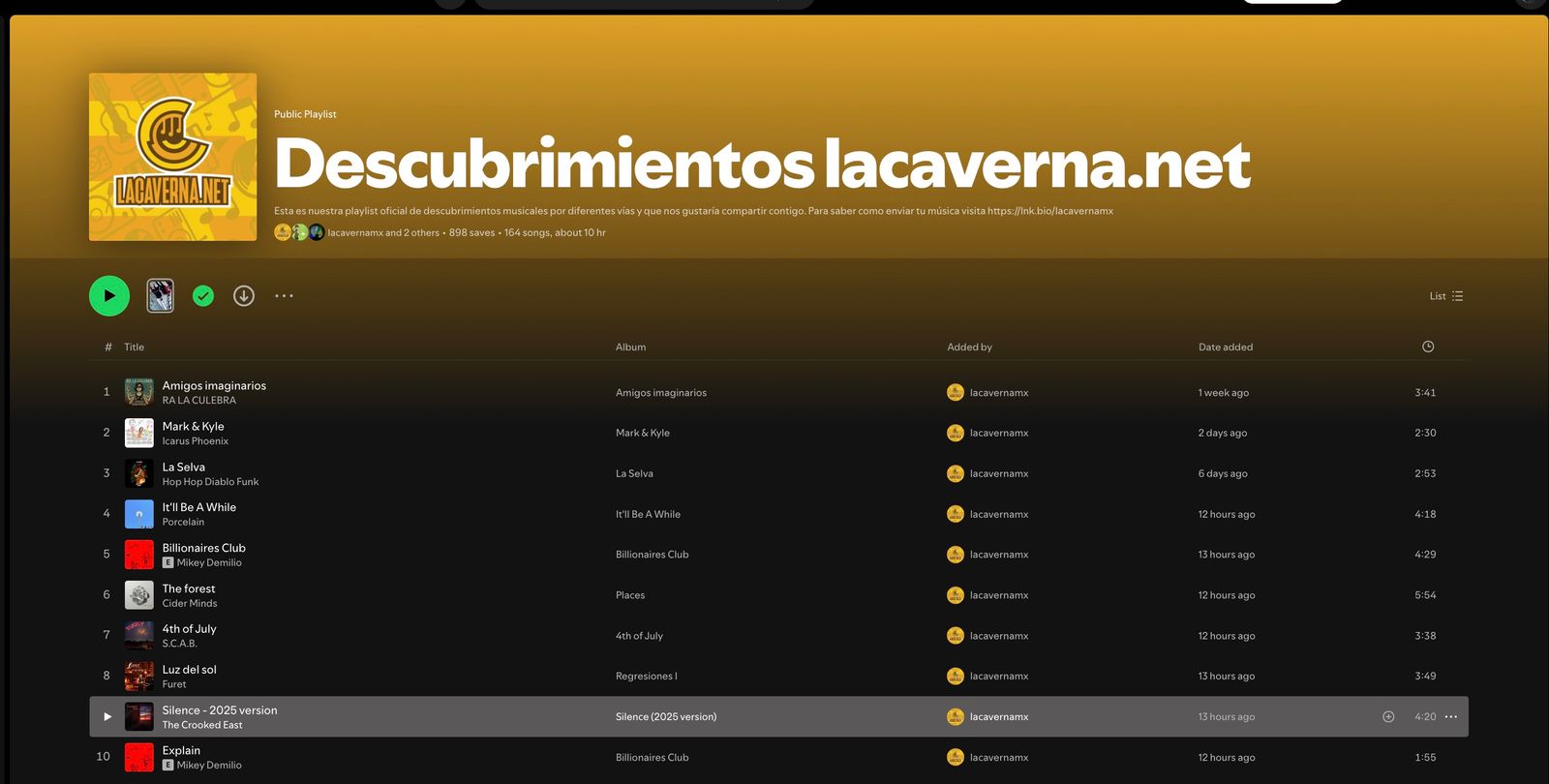Open the List view options dropdown
The width and height of the screenshot is (1549, 784).
pyautogui.click(x=1446, y=296)
